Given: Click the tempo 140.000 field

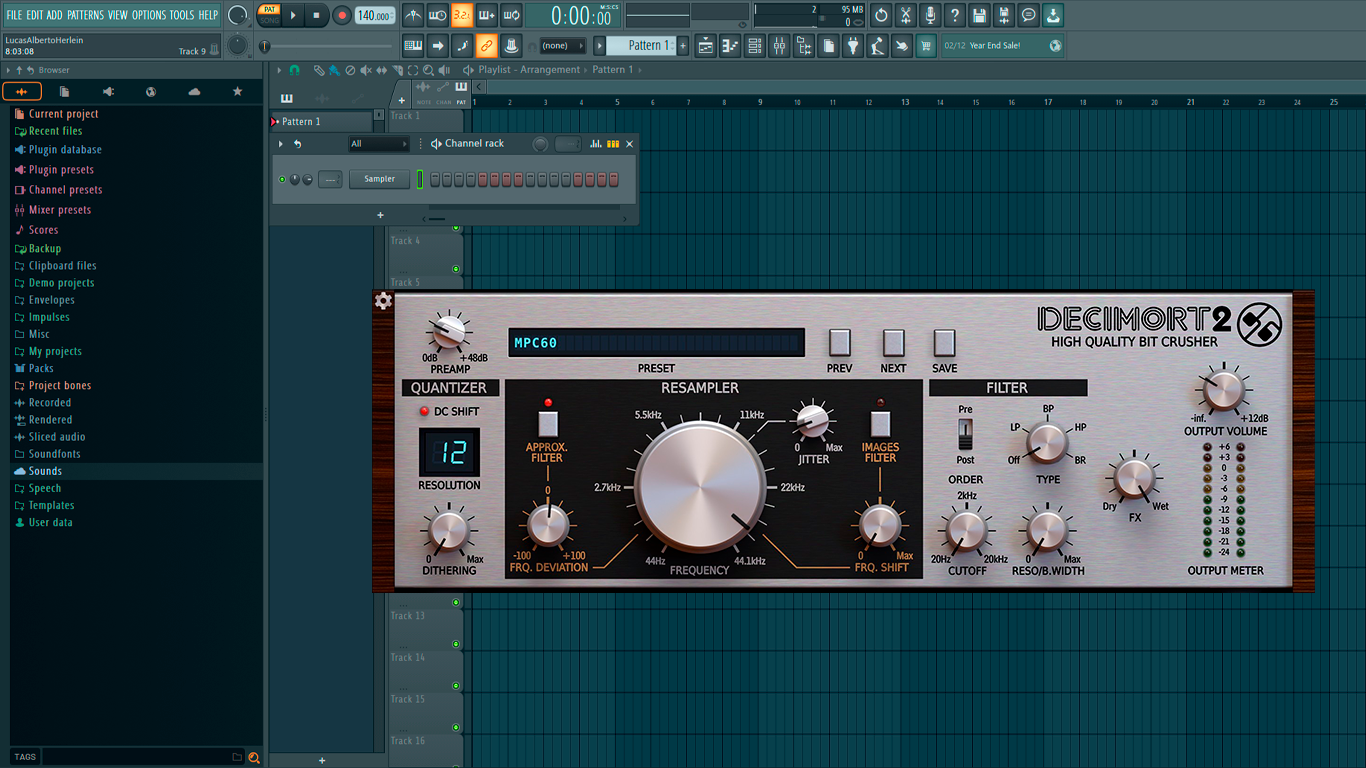Looking at the screenshot, I should tap(375, 15).
